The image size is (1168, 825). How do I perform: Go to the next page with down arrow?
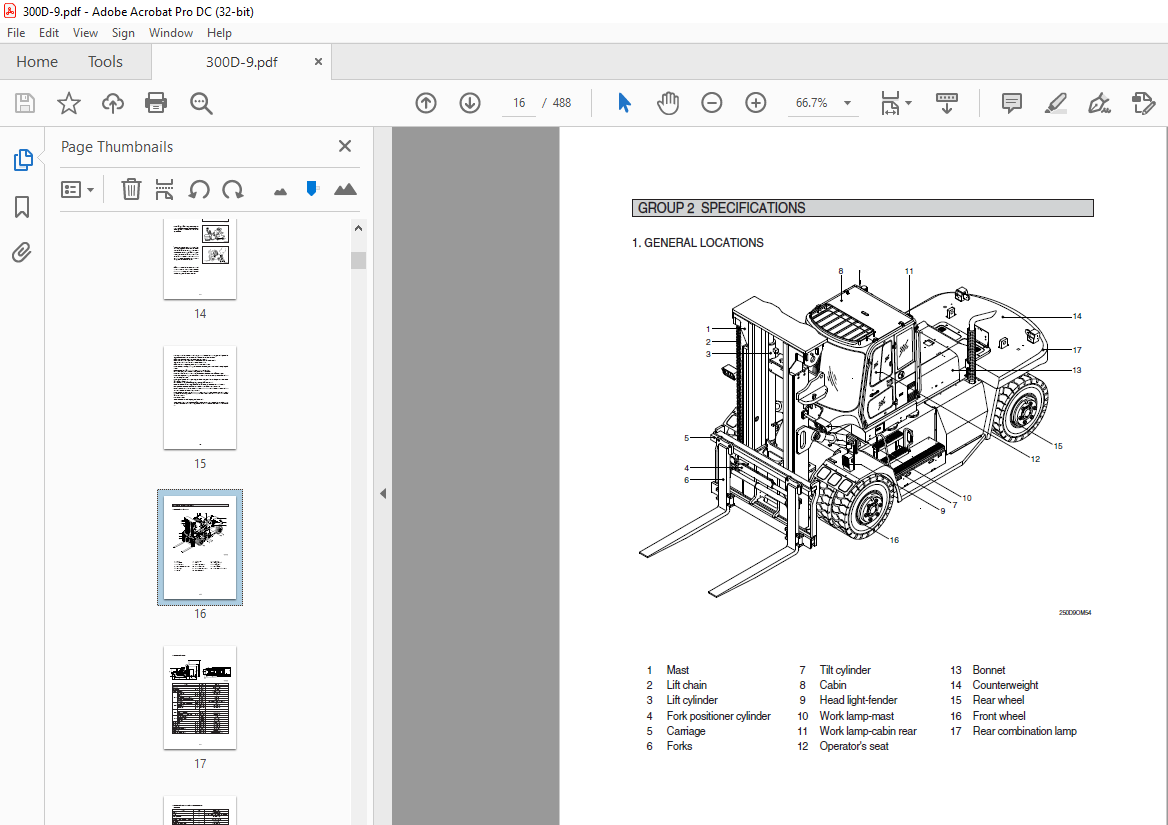pos(470,103)
